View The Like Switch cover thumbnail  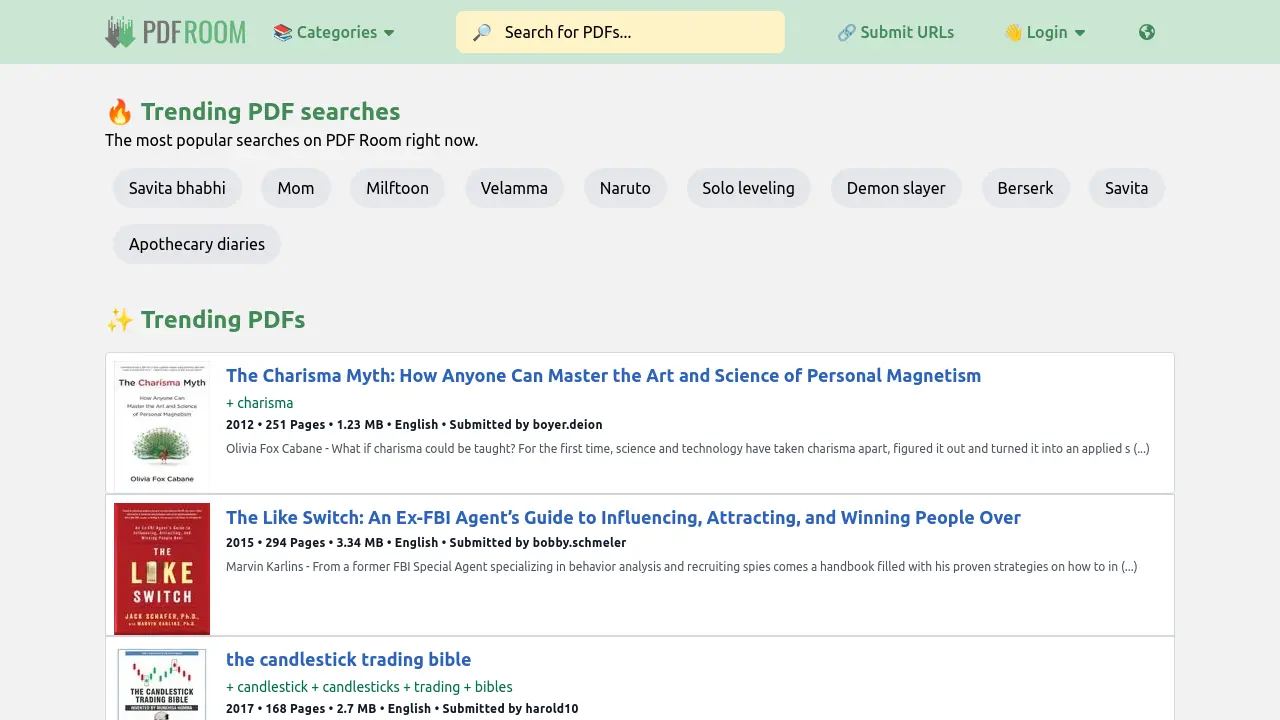(162, 569)
